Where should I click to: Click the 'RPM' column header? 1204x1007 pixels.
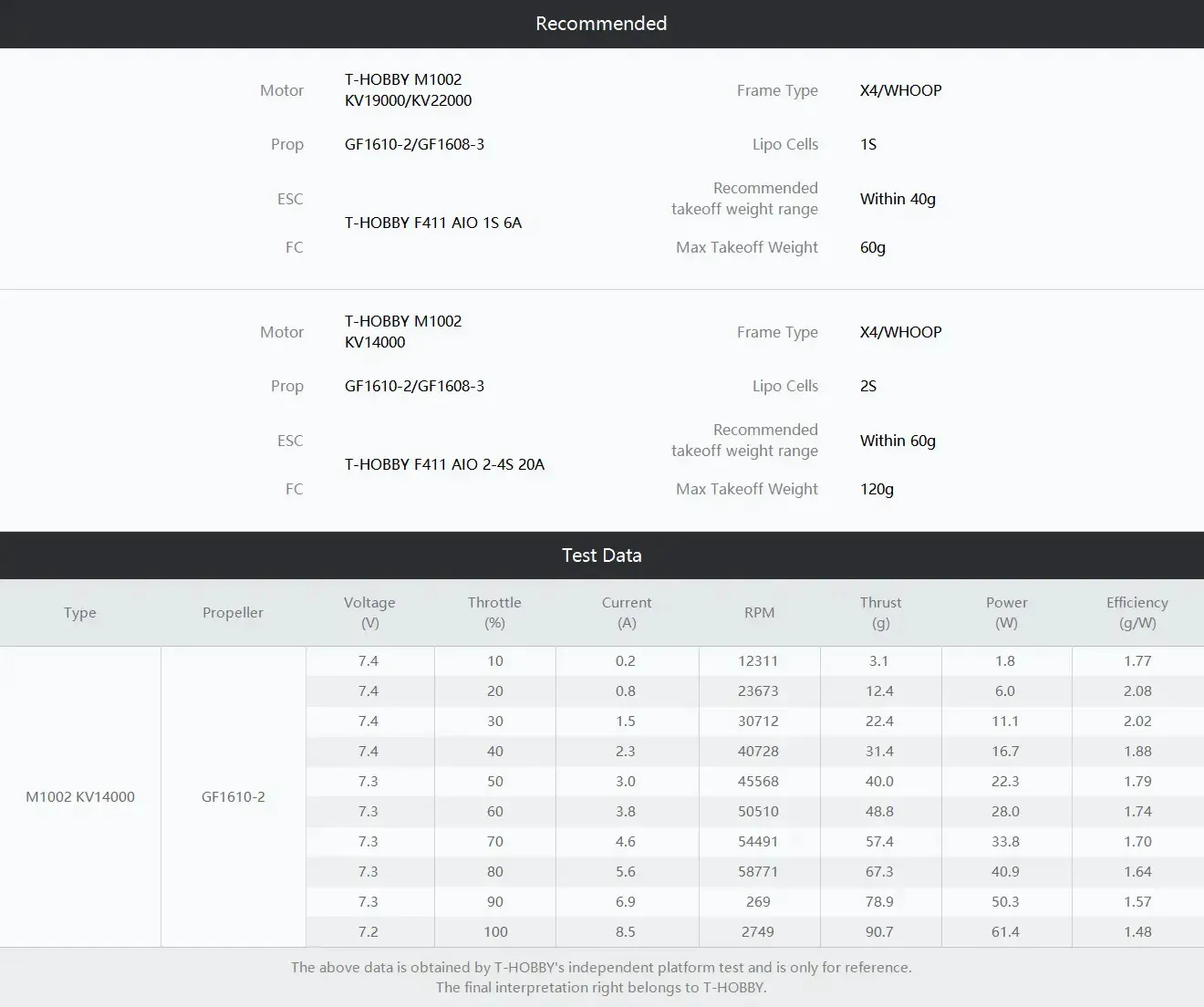point(759,613)
